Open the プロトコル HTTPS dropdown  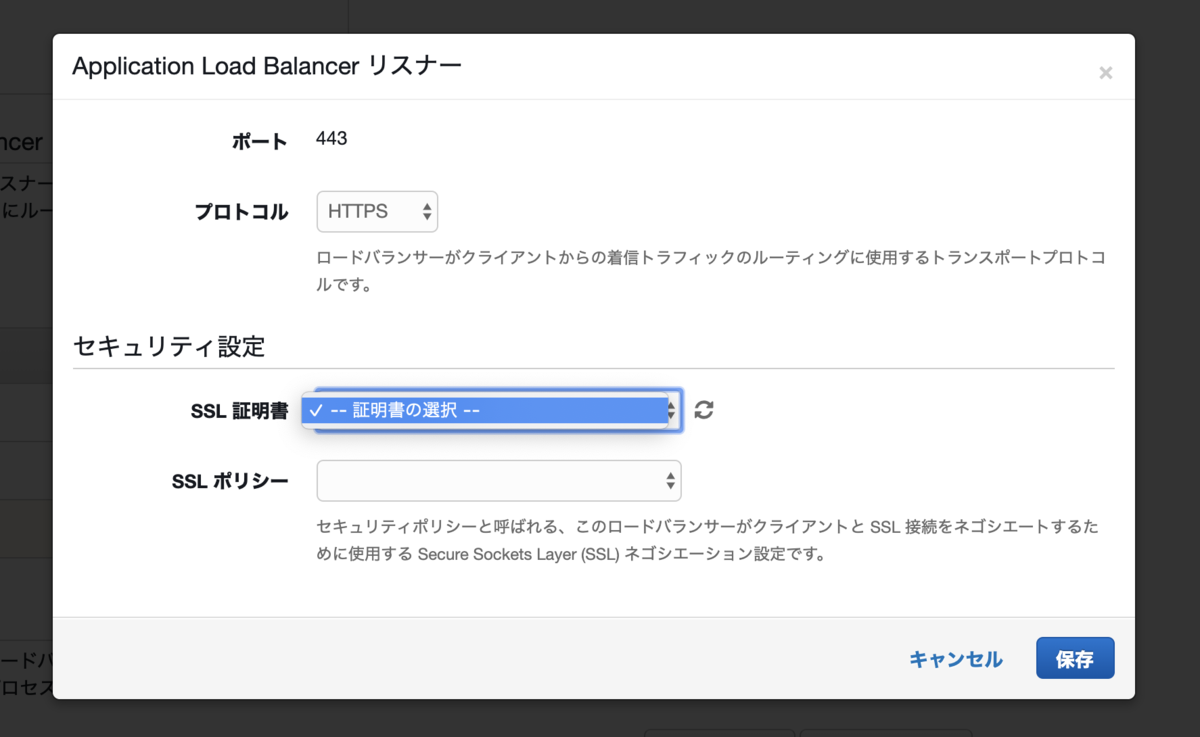[377, 211]
